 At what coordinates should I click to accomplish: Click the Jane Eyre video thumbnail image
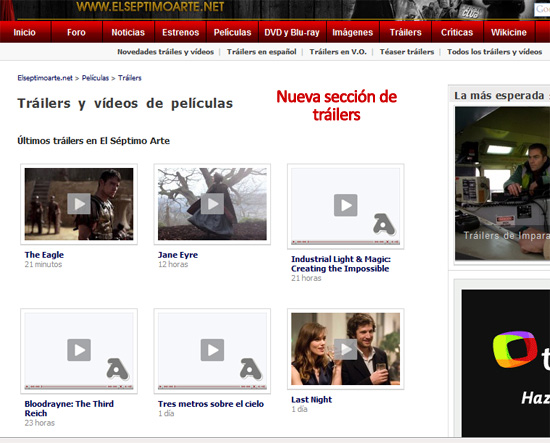pyautogui.click(x=212, y=204)
